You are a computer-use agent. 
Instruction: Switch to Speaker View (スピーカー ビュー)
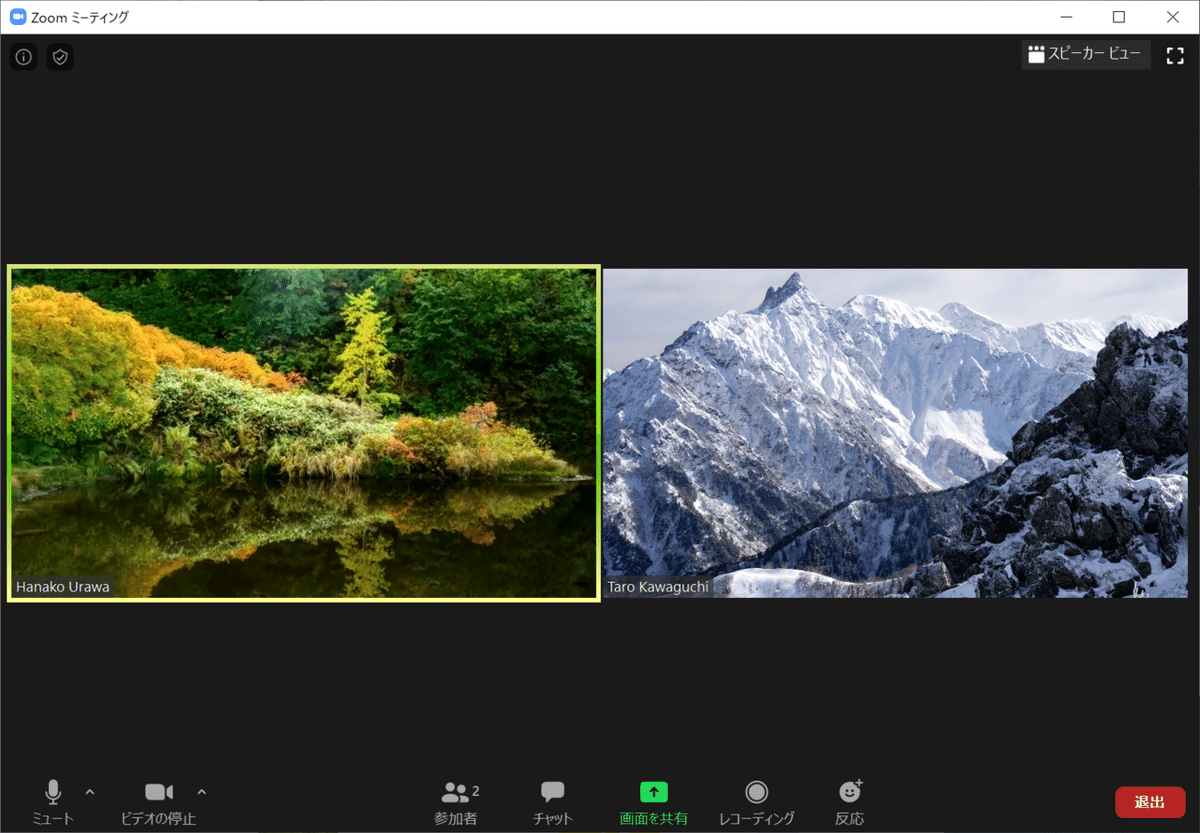click(1086, 55)
